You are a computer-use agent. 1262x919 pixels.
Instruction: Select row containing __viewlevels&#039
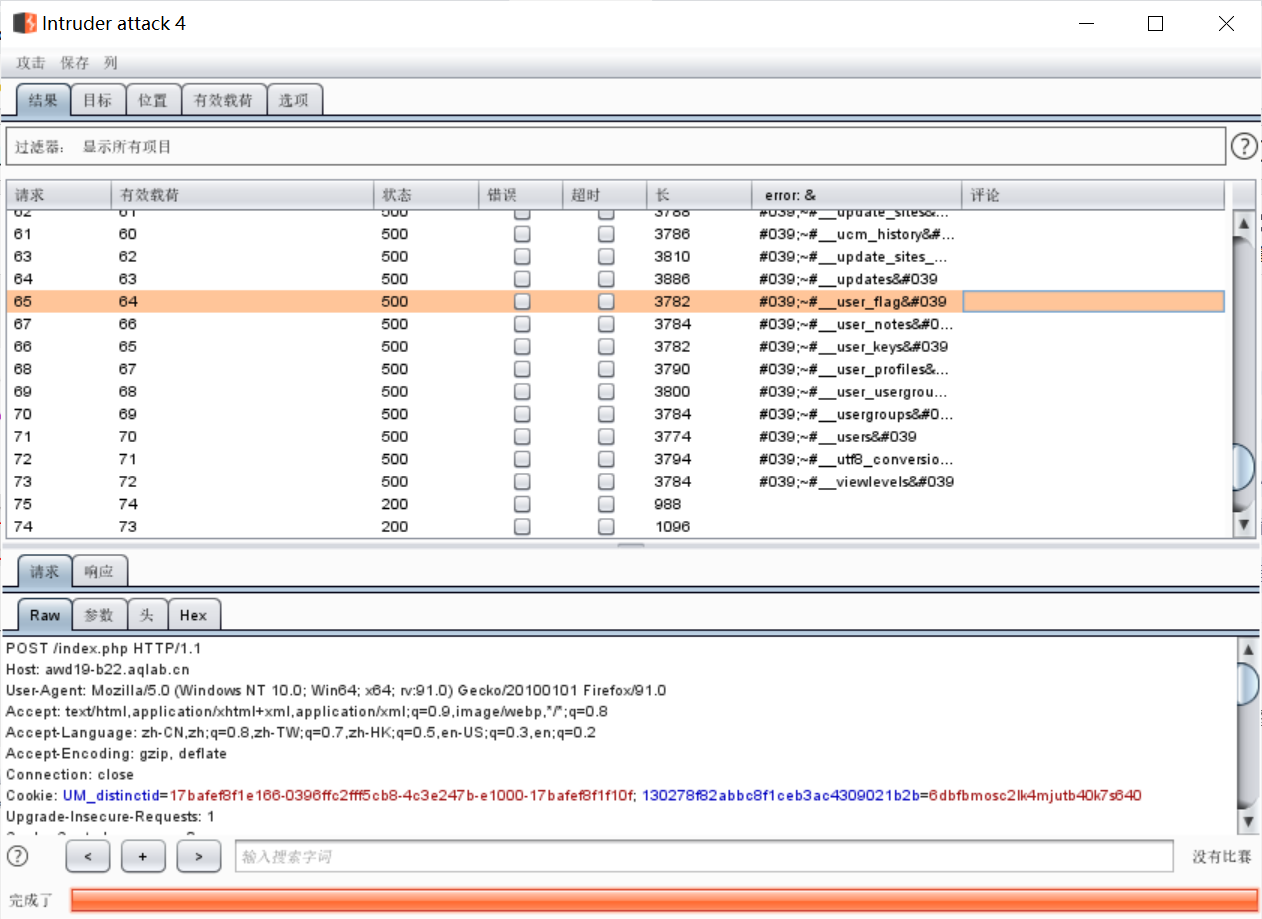coord(616,482)
